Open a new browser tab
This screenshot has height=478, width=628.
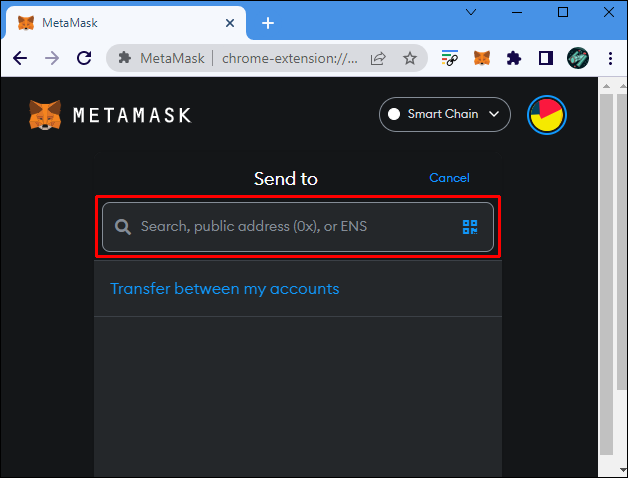267,22
